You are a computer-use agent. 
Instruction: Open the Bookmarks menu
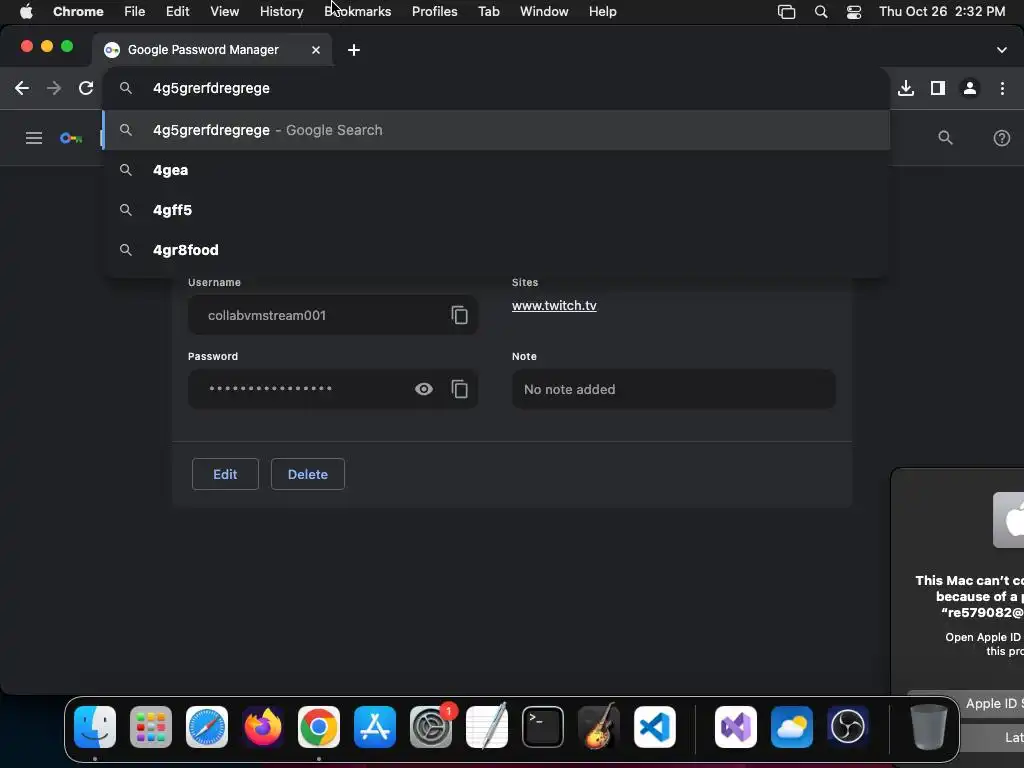pyautogui.click(x=358, y=11)
